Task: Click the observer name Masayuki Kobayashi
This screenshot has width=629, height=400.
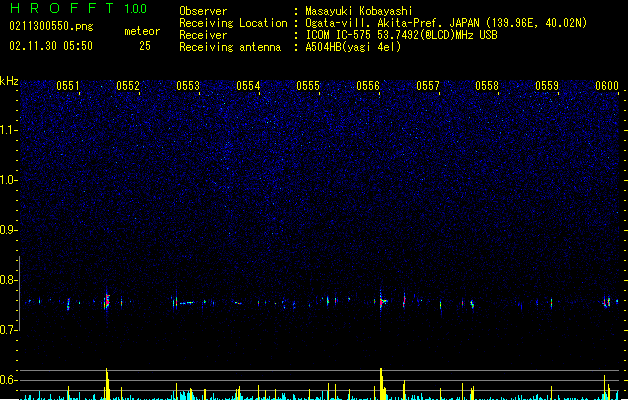Action: coord(359,11)
